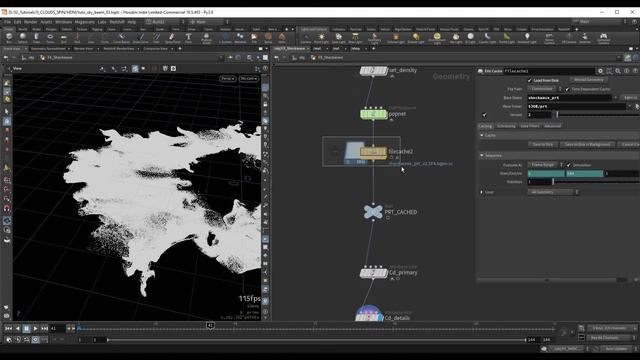Viewport: 640px width, 360px height.
Task: Select the Box shelf tool
Action: 9,38
